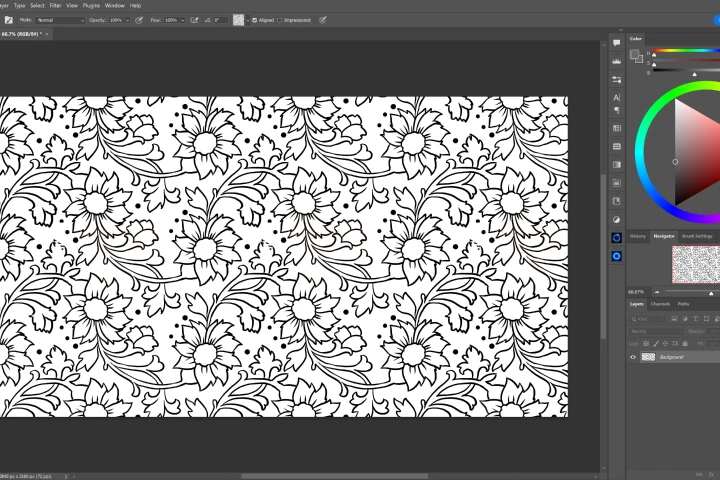Select the Background layer thumbnail
This screenshot has width=720, height=480.
click(648, 357)
